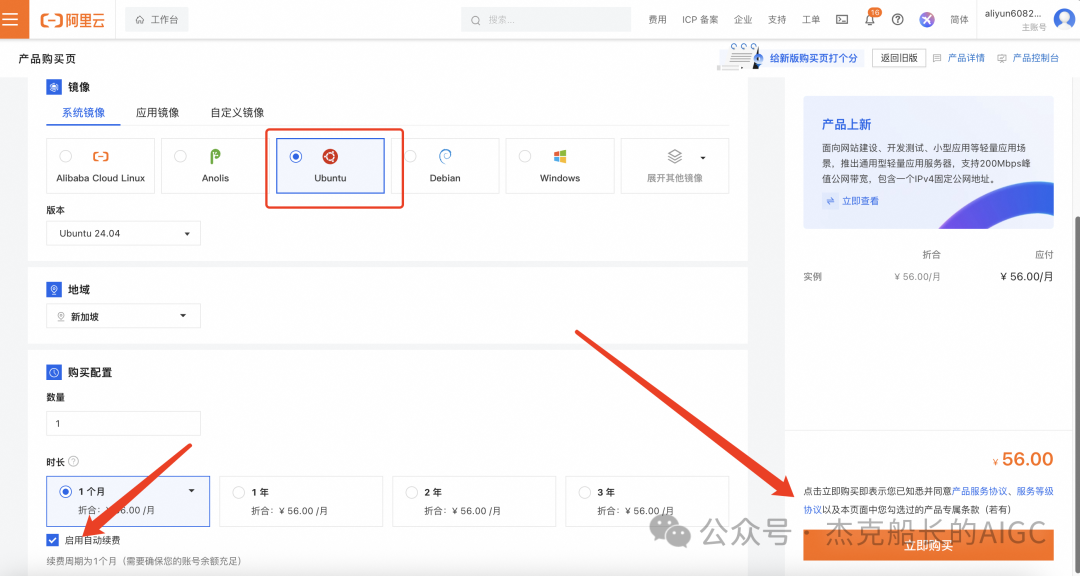This screenshot has width=1080, height=576.
Task: Expand 展开其他镜像 other images
Action: 675,166
